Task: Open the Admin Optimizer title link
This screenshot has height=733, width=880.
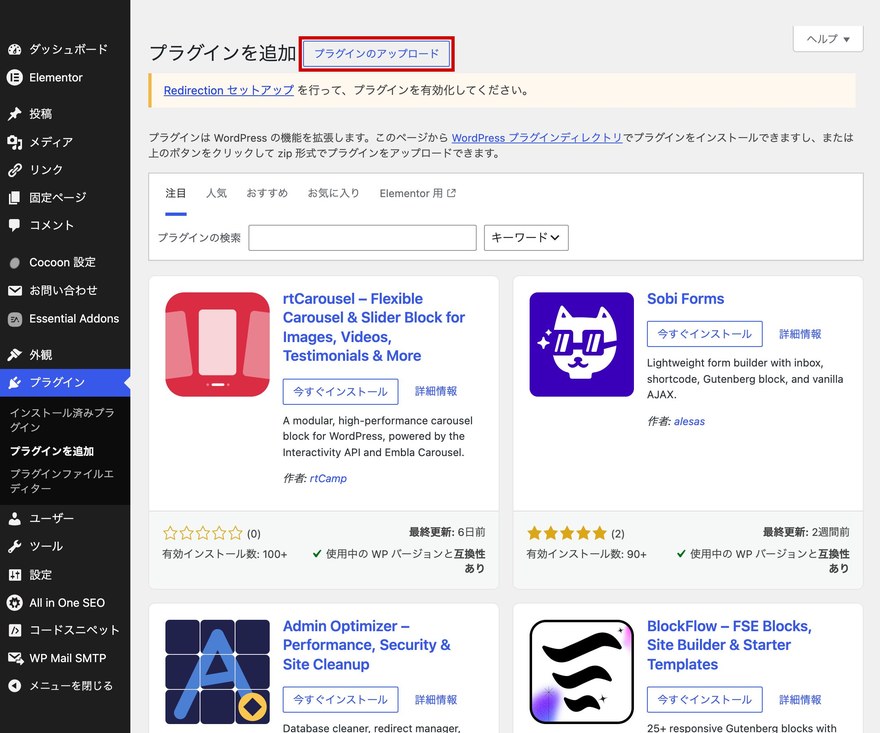Action: click(x=366, y=645)
